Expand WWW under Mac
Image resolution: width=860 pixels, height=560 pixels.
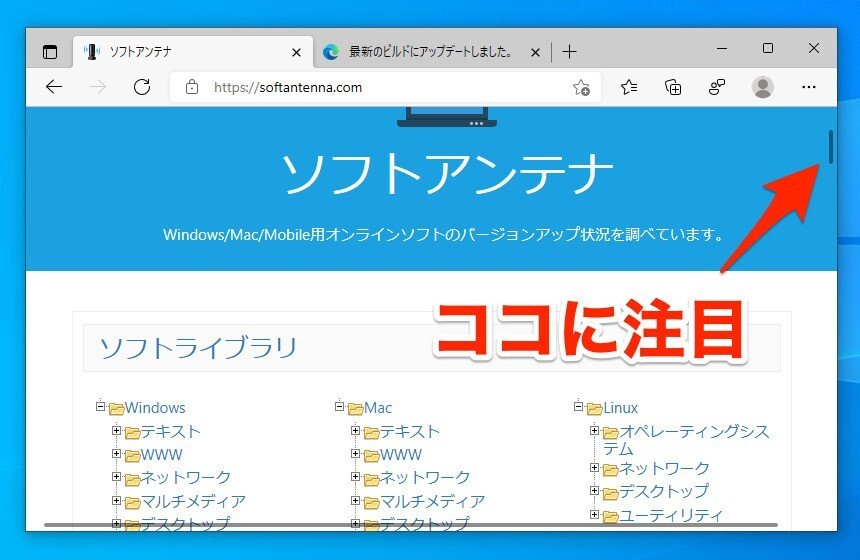point(355,454)
